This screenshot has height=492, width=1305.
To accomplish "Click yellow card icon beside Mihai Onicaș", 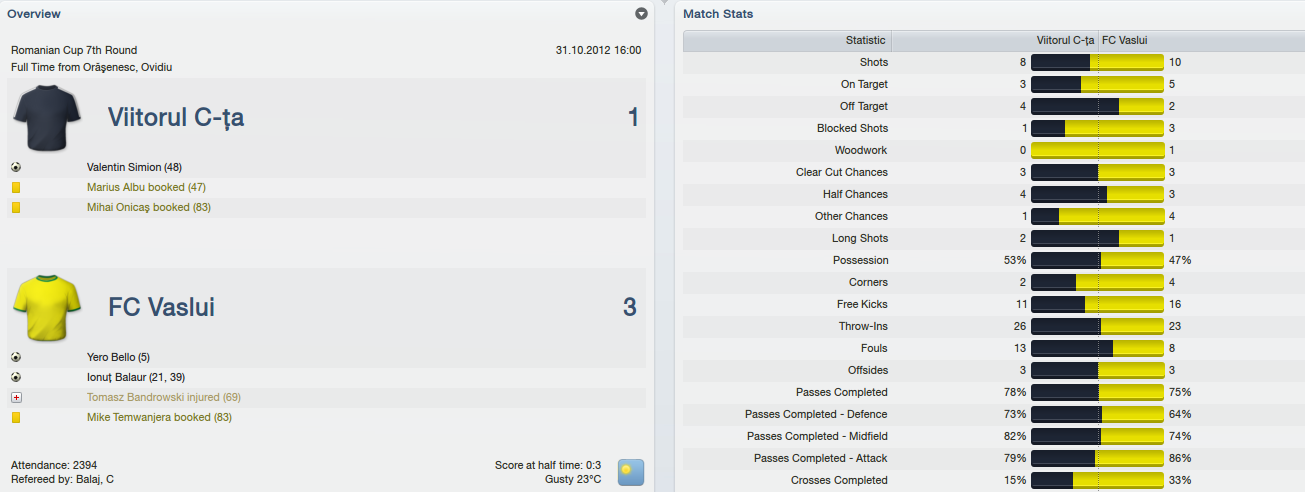I will click(x=16, y=207).
